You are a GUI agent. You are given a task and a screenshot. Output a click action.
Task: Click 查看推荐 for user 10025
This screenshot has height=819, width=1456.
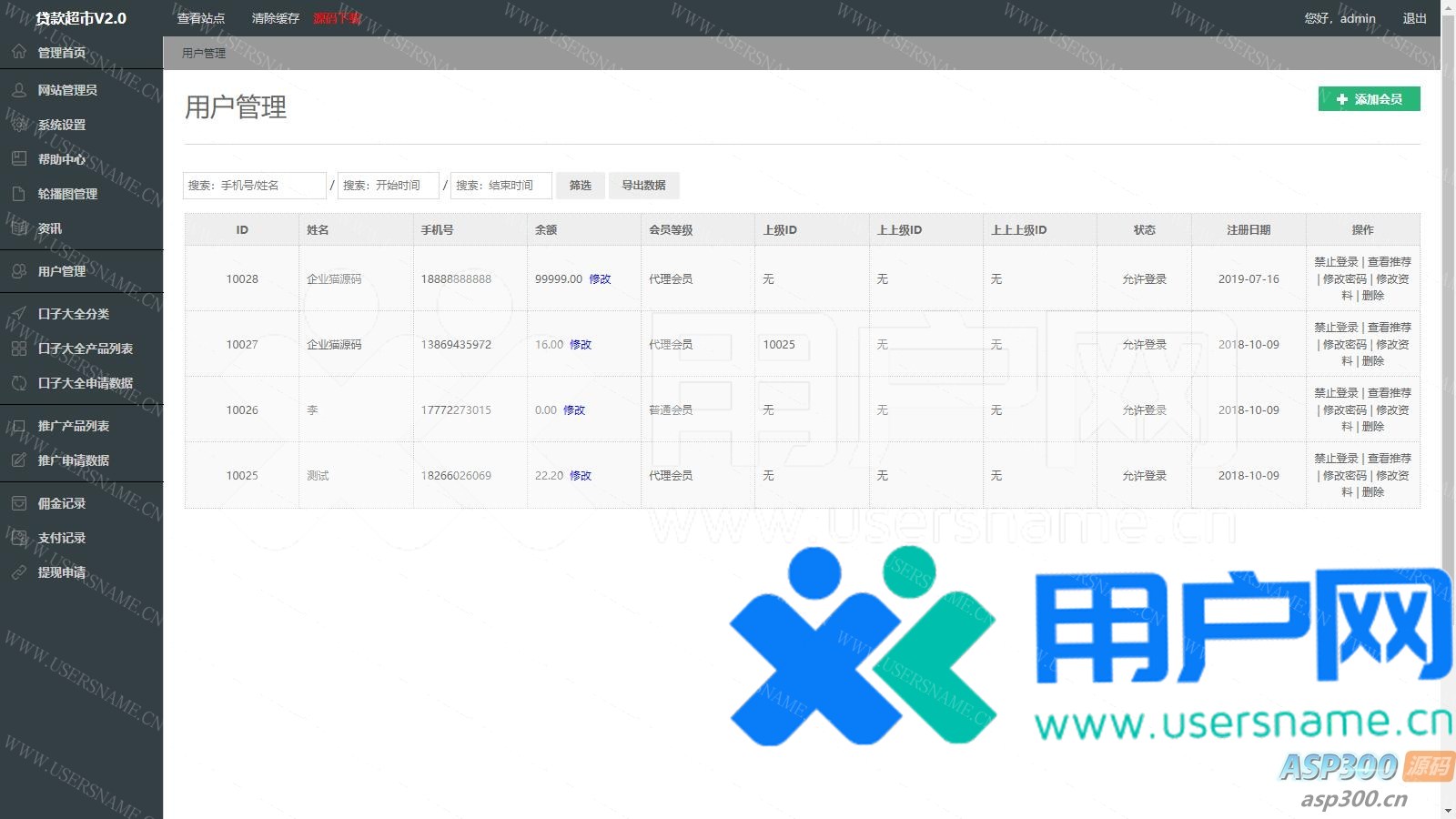point(1390,459)
